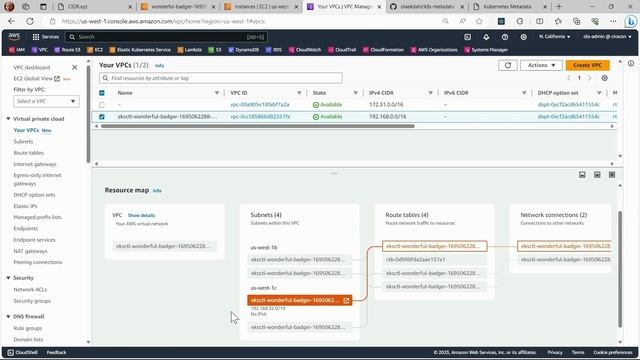Viewport: 640px width, 360px height.
Task: Toggle the select-all VPCs checkbox
Action: click(102, 93)
